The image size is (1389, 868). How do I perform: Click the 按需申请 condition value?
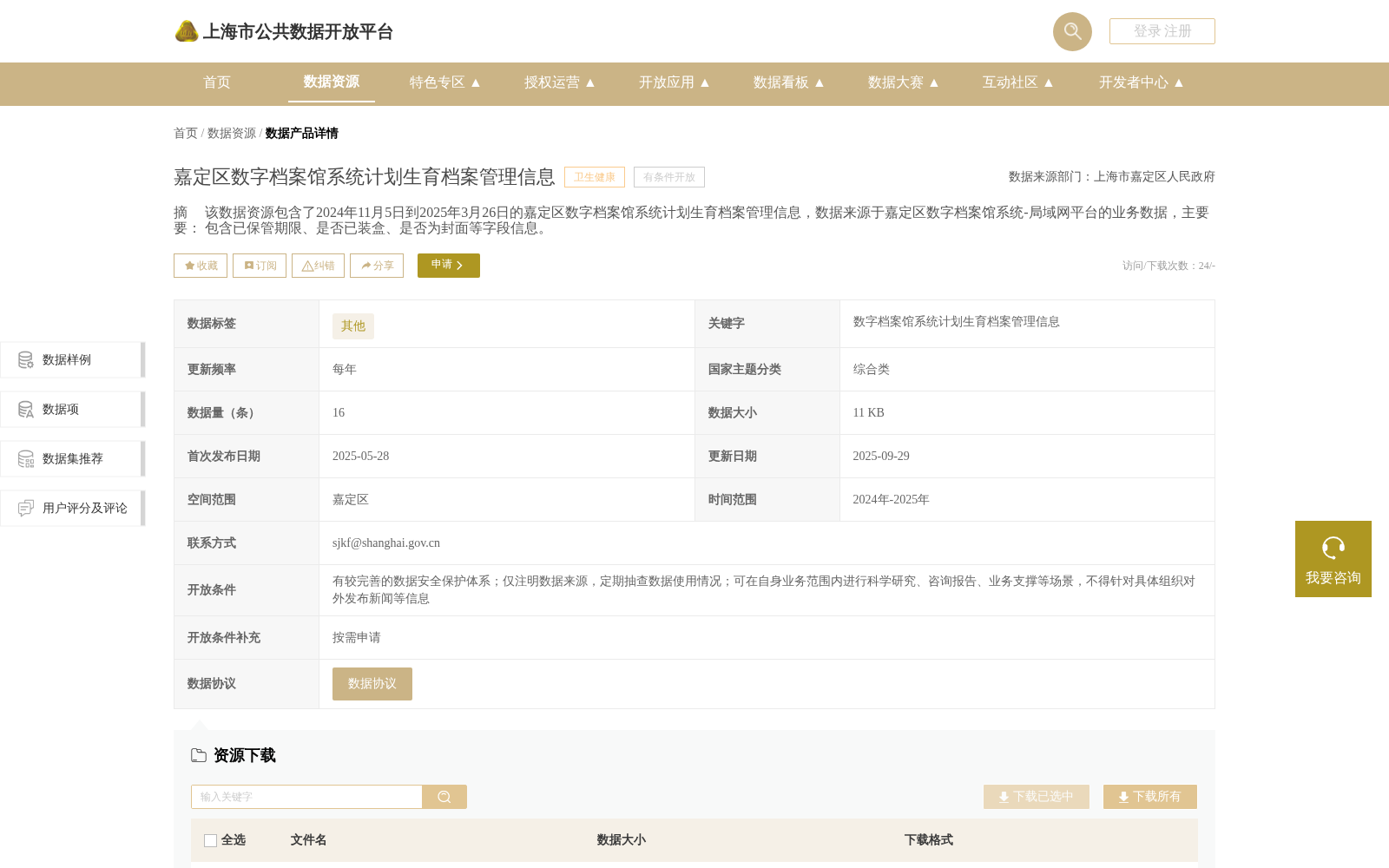[357, 638]
